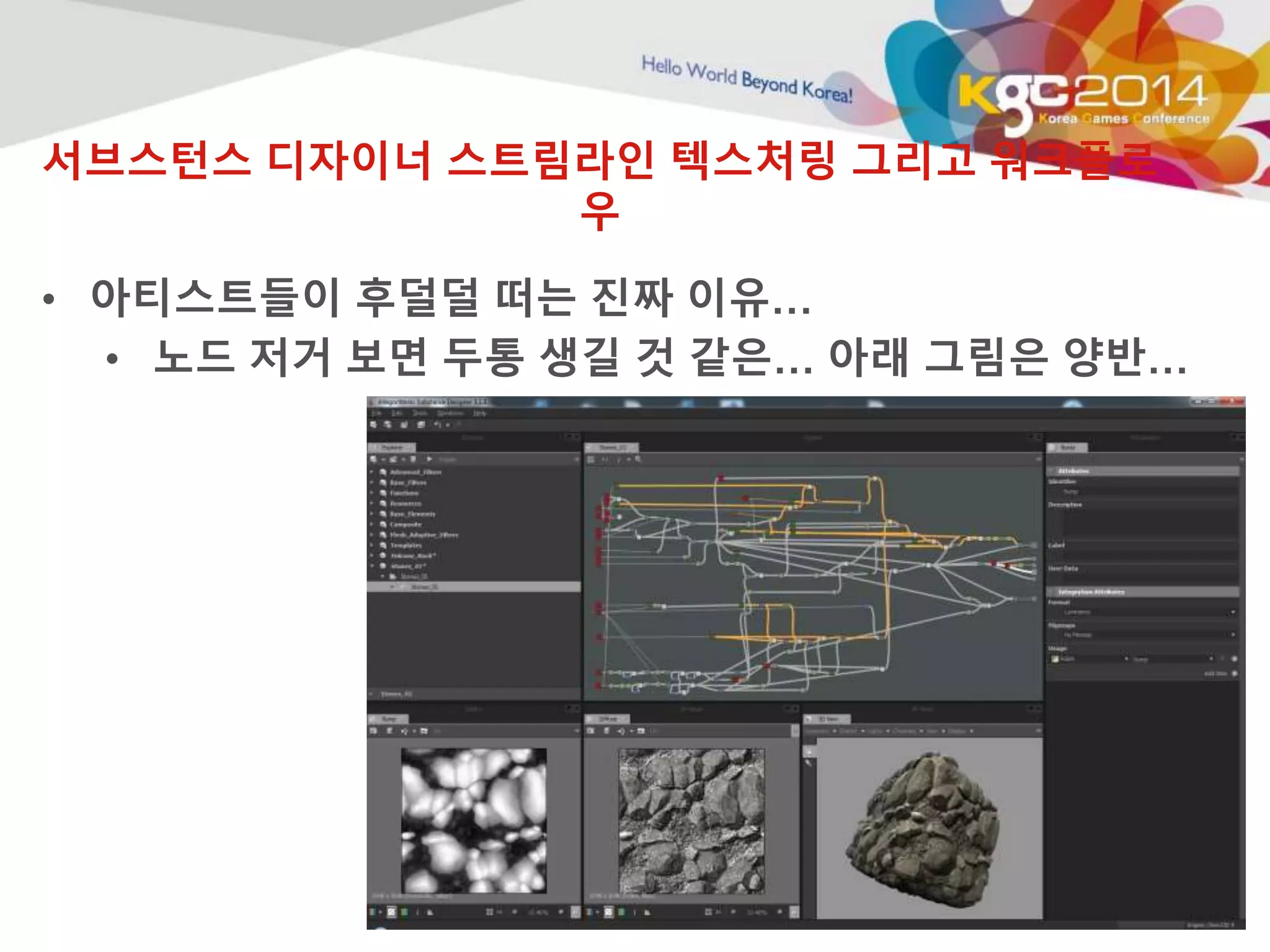Screen dimensions: 1270x952
Task: Click the third main toolbar save icon
Action: pyautogui.click(x=404, y=425)
